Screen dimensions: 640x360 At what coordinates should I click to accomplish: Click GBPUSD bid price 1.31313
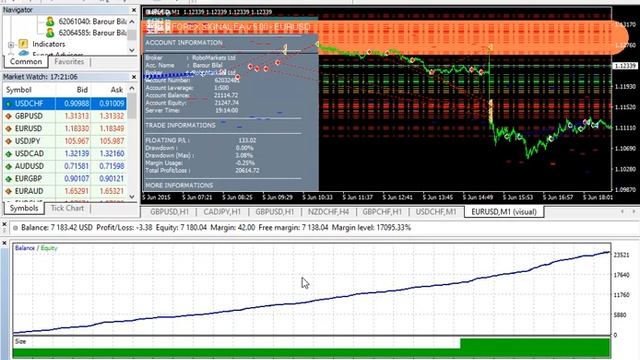point(76,116)
